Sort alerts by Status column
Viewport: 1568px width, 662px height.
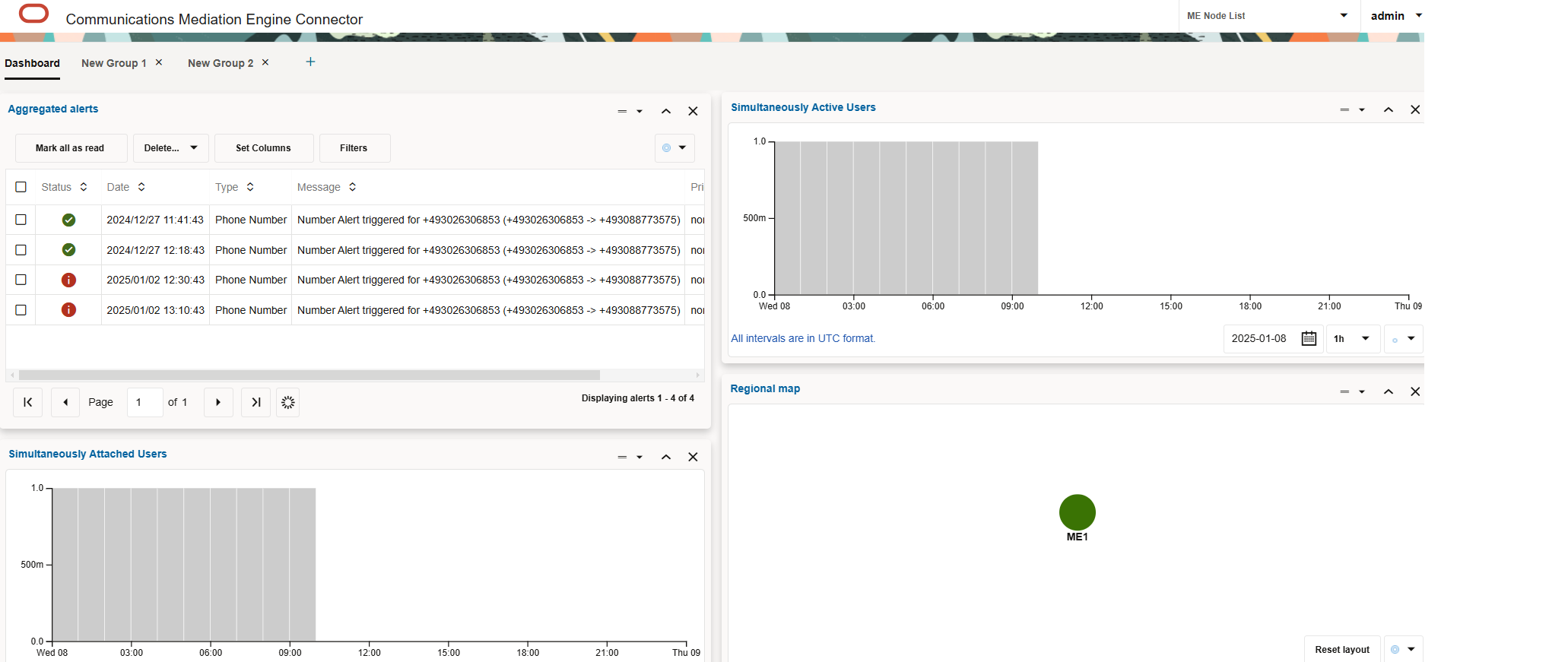click(84, 187)
